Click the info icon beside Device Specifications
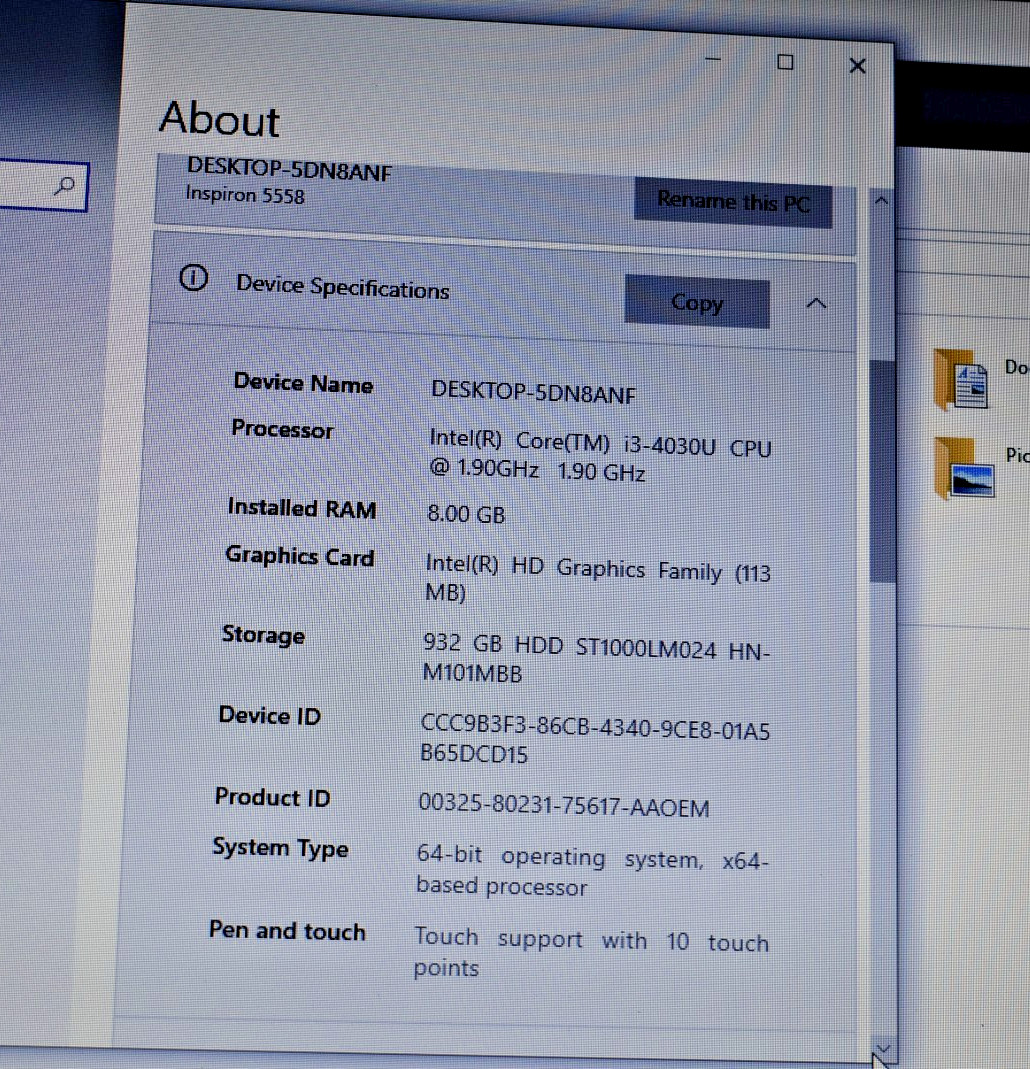This screenshot has width=1030, height=1069. point(194,277)
